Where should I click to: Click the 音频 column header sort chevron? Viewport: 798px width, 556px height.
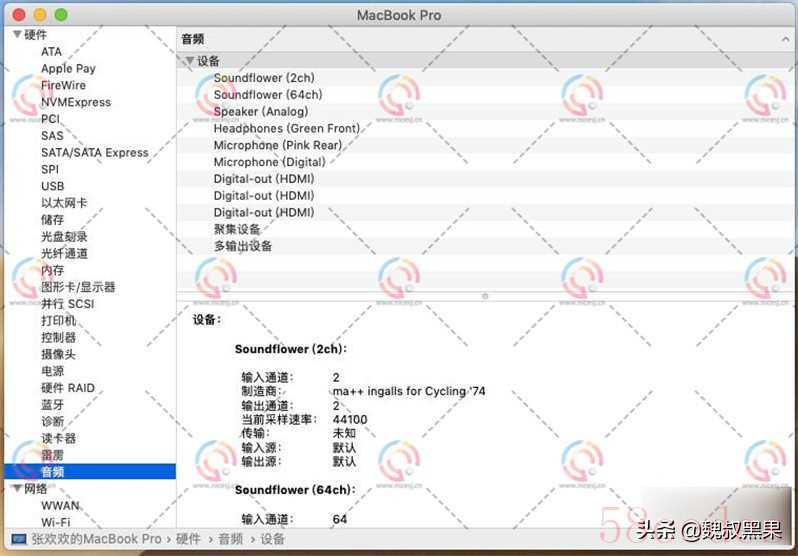785,39
